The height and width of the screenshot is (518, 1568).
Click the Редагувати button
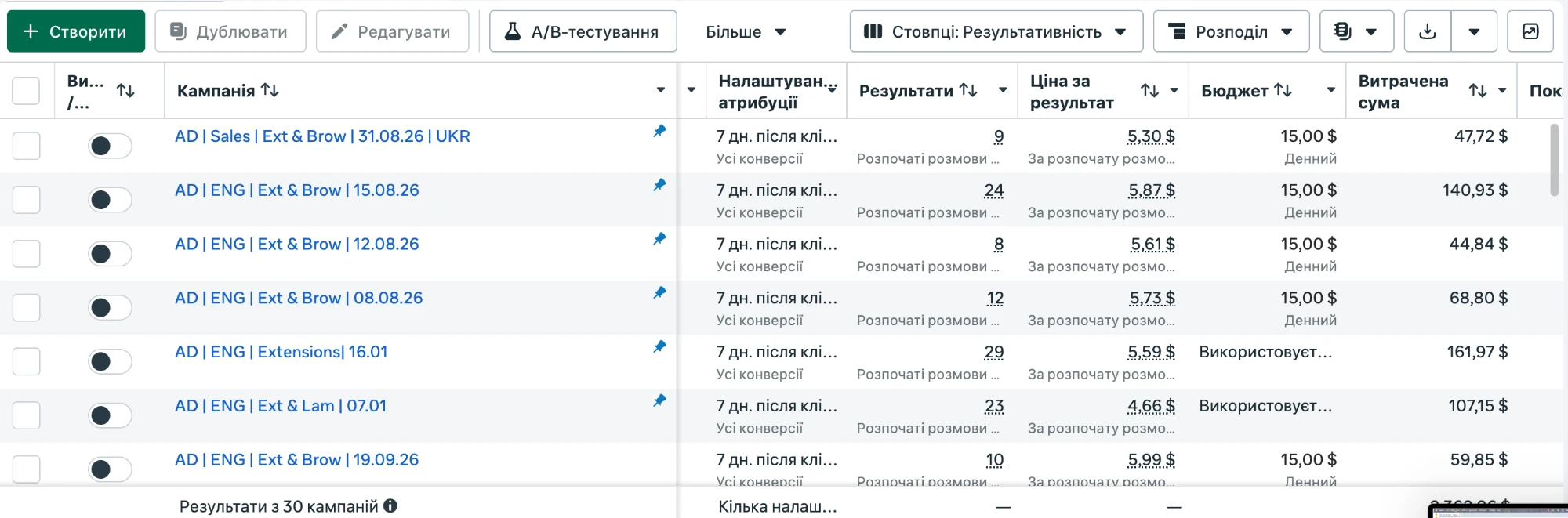coord(392,31)
